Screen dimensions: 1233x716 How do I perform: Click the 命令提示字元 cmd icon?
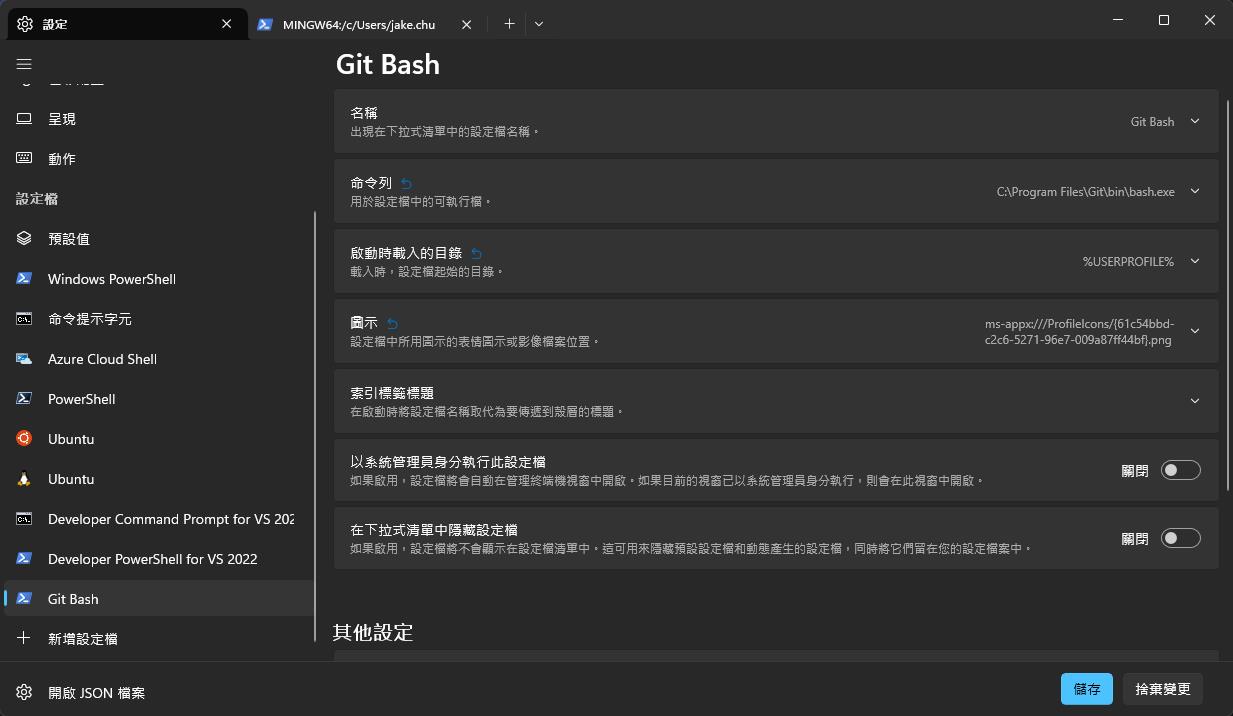coord(24,318)
